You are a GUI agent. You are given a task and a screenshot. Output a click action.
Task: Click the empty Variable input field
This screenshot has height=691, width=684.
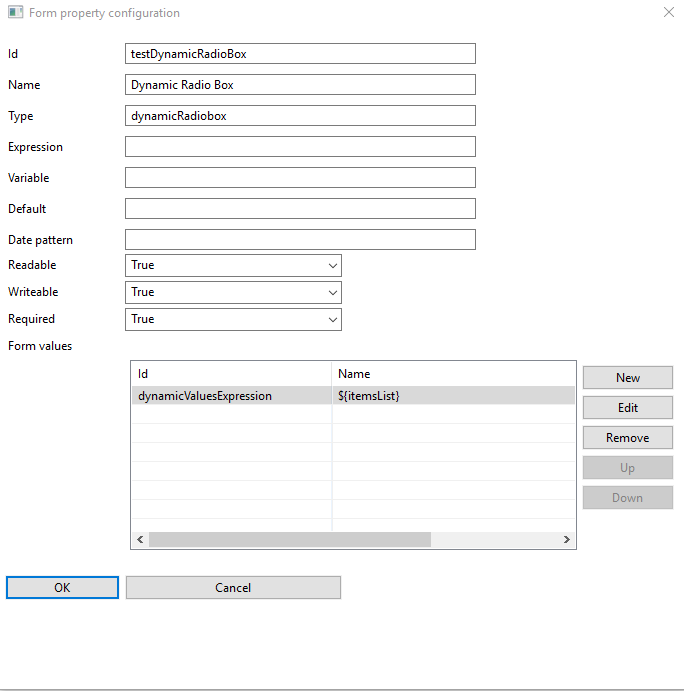coord(300,178)
